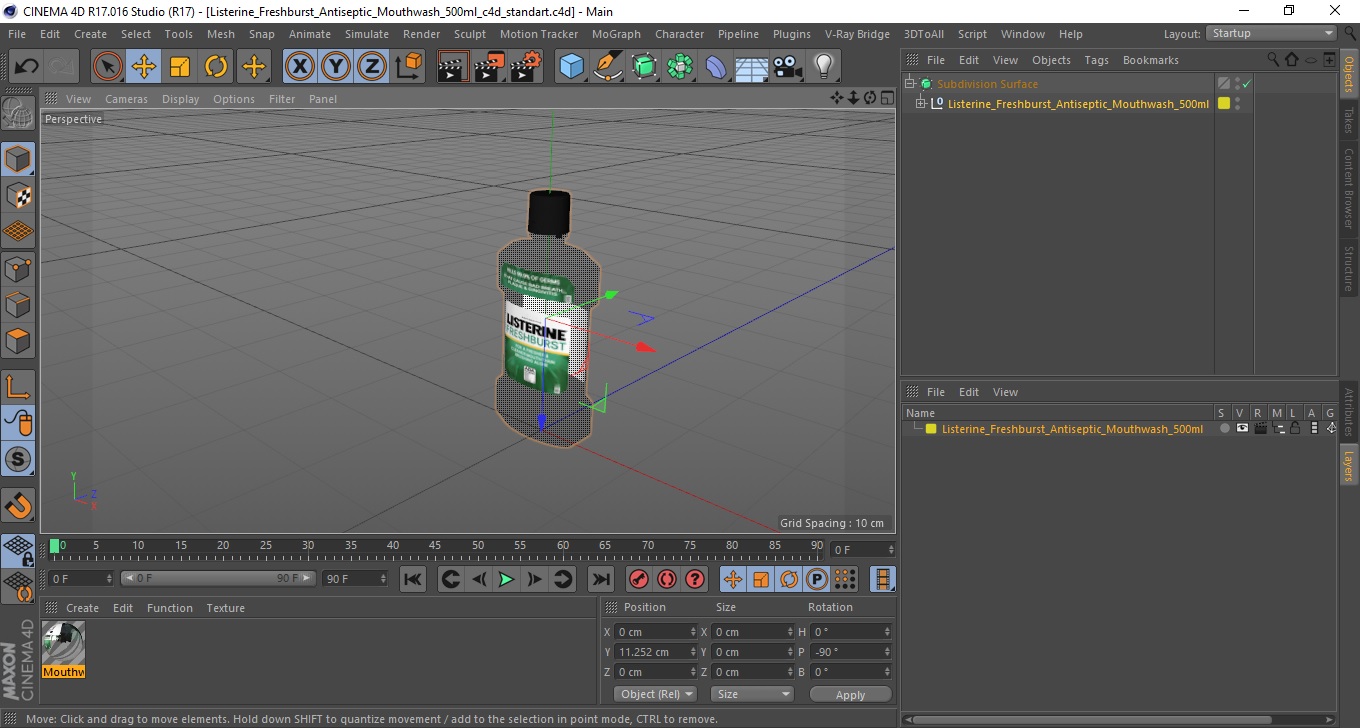This screenshot has height=728, width=1360.
Task: Open the Object (Rel) dropdown
Action: tap(655, 694)
